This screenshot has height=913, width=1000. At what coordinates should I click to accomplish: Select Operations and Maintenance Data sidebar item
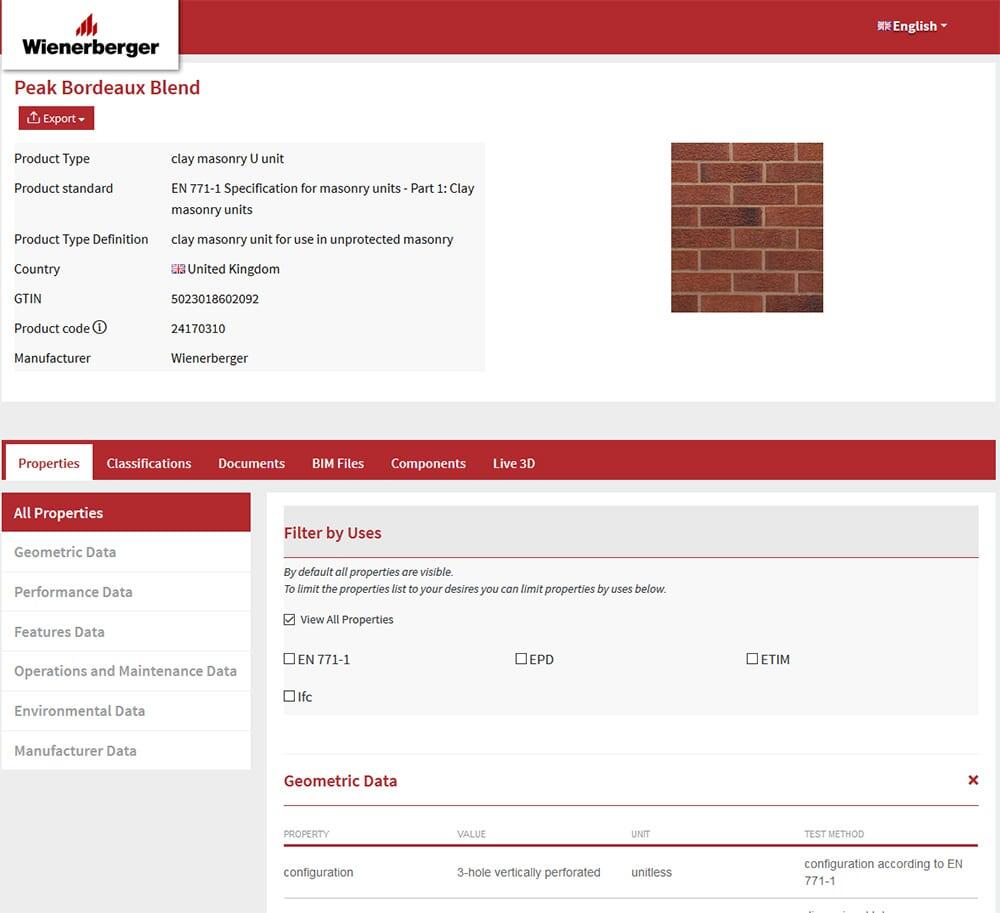point(126,671)
